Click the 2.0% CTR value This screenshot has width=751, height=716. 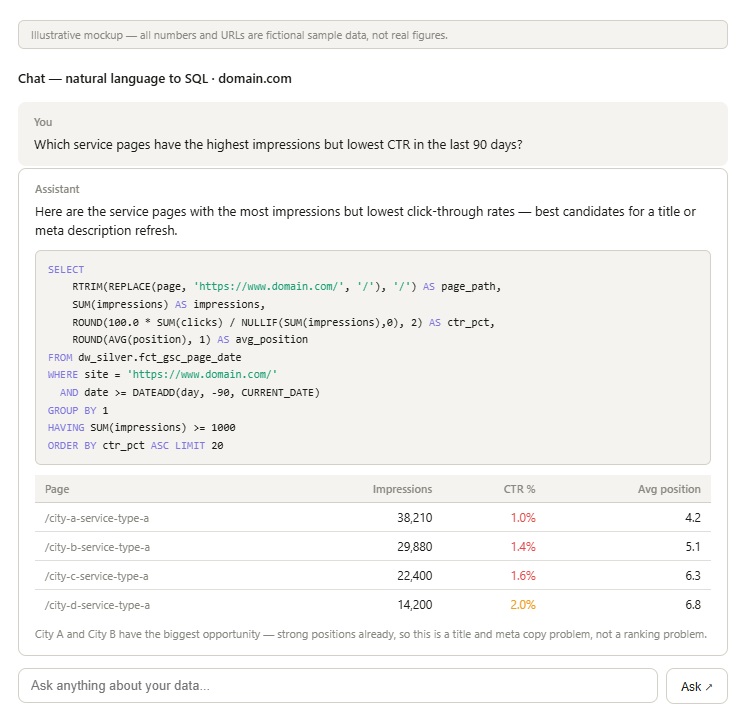tap(523, 605)
